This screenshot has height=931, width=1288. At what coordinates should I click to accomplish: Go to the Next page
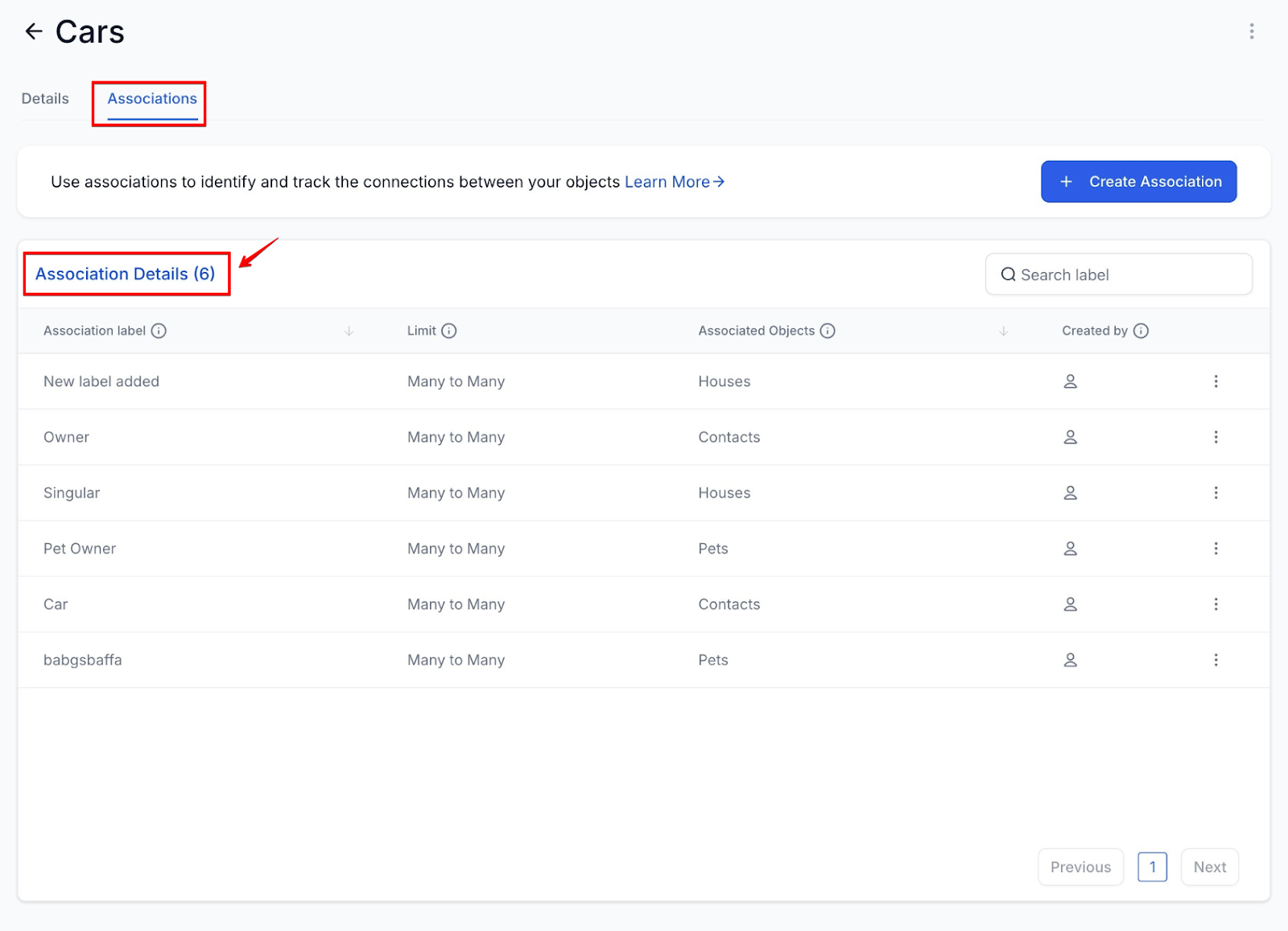[x=1209, y=867]
